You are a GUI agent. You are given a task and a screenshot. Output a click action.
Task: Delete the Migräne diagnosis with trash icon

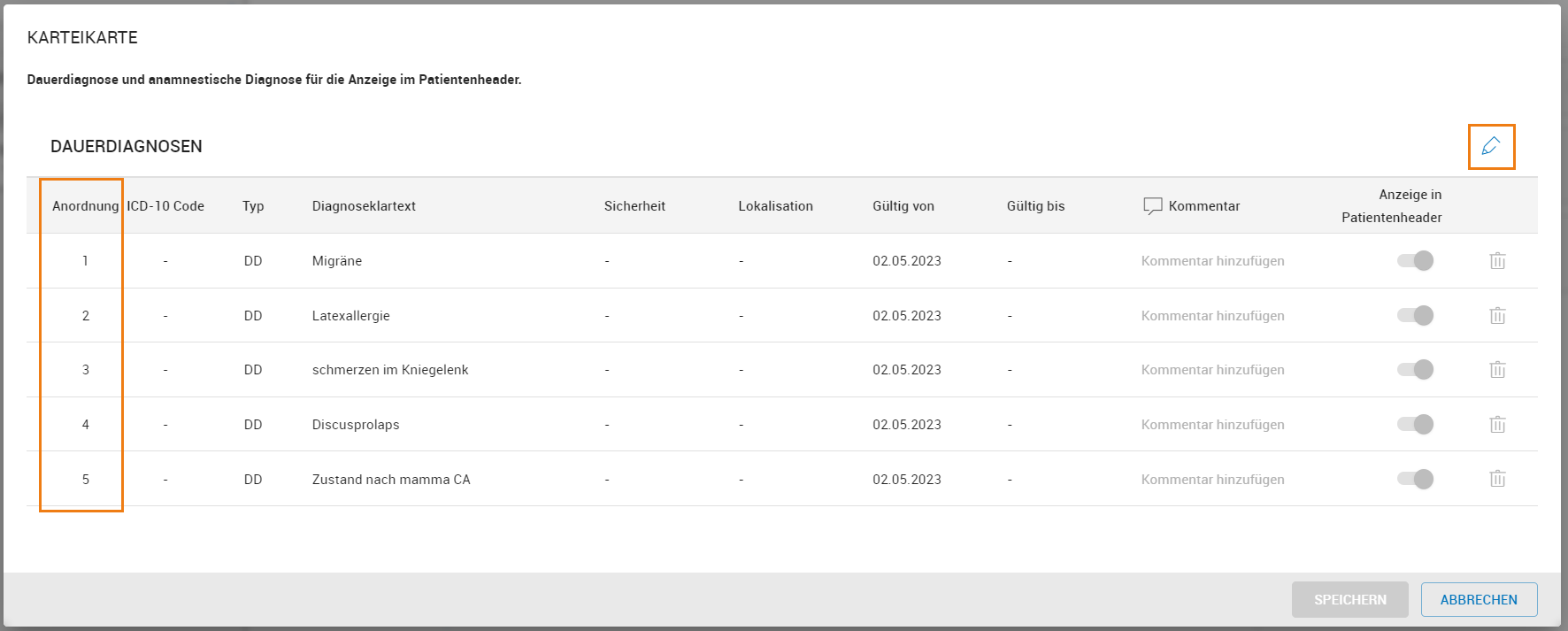point(1497,261)
